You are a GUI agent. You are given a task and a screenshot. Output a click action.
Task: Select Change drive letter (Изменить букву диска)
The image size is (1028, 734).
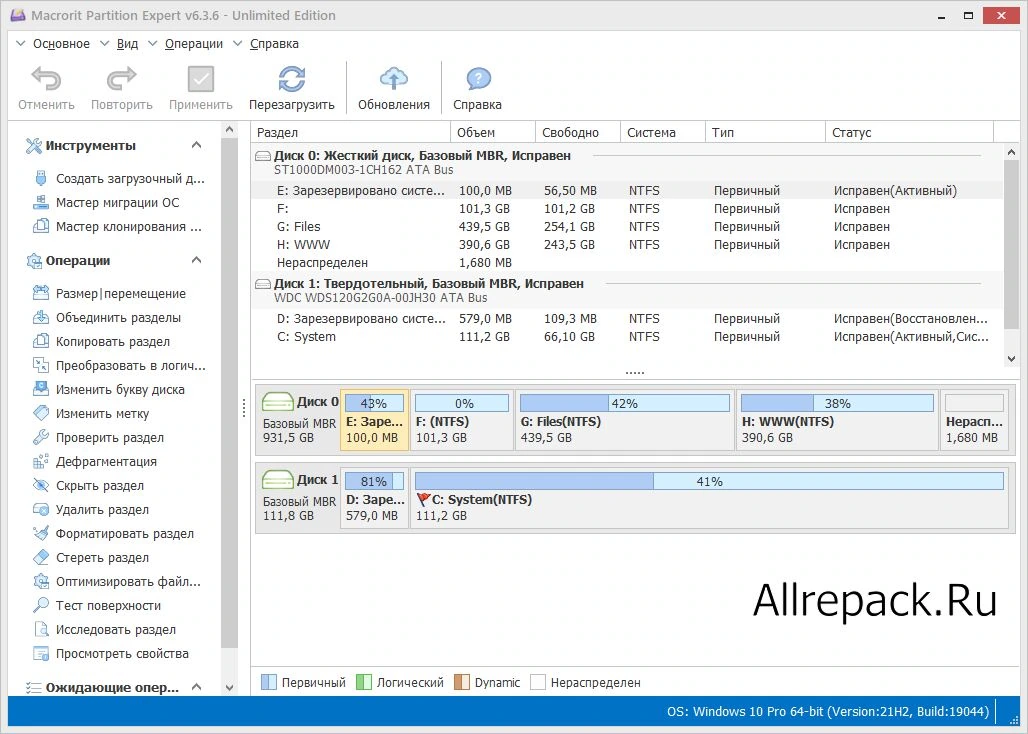click(108, 389)
